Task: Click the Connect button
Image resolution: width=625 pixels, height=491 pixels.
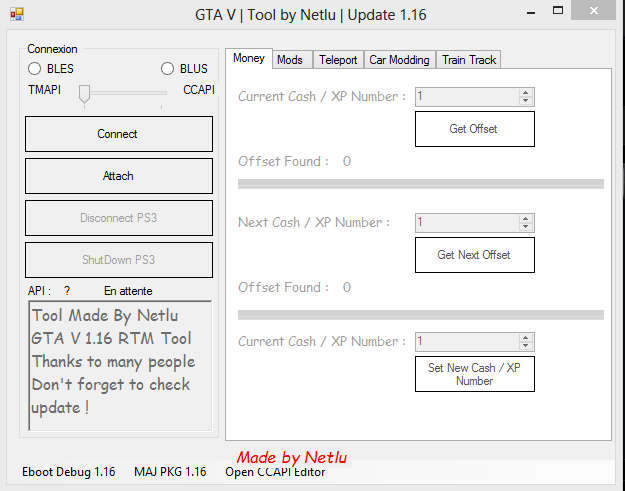Action: pyautogui.click(x=119, y=134)
